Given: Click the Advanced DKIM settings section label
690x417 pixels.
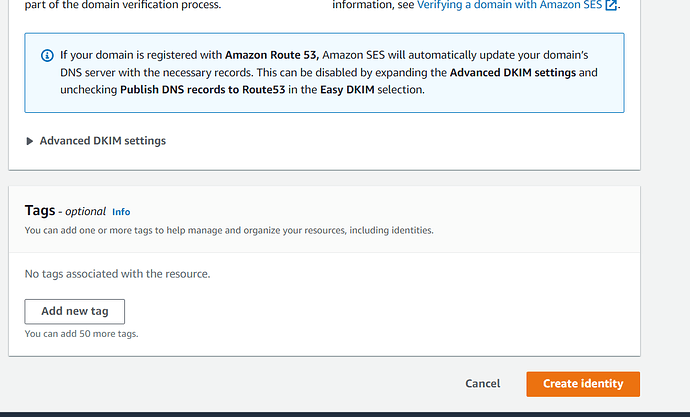Looking at the screenshot, I should [x=103, y=141].
